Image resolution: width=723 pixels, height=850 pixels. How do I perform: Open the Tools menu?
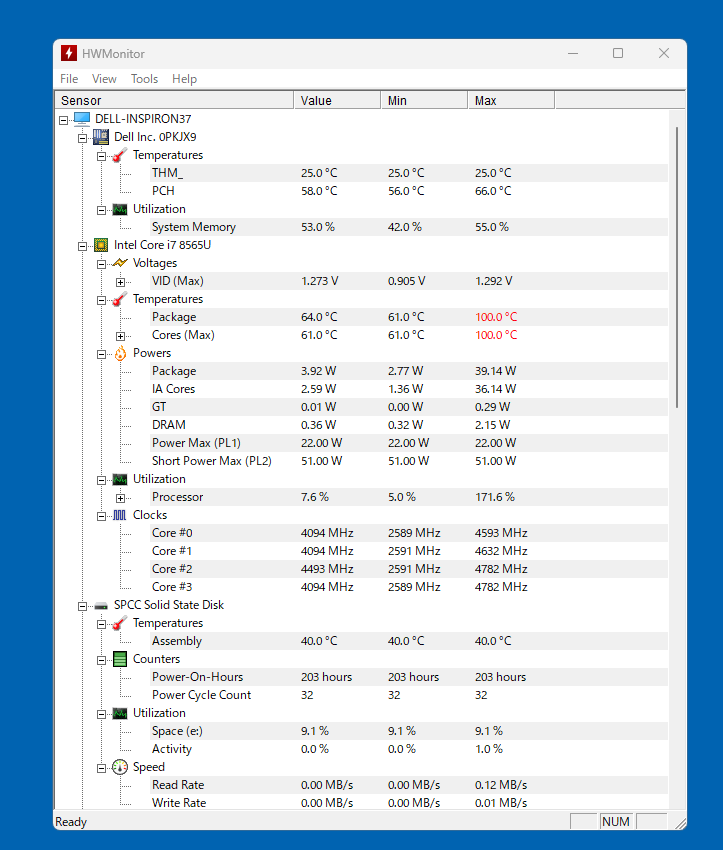click(x=144, y=79)
